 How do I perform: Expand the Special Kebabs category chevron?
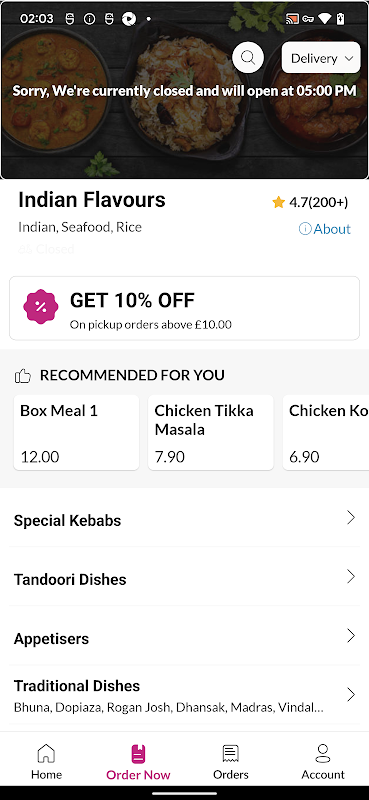point(351,518)
